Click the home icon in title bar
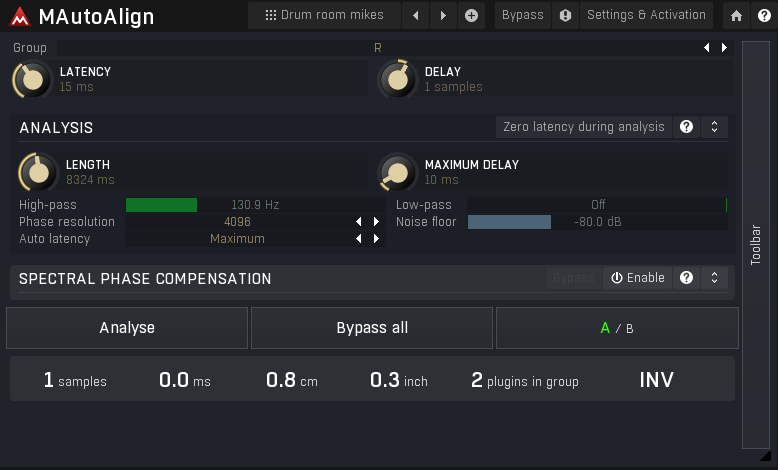 (737, 15)
